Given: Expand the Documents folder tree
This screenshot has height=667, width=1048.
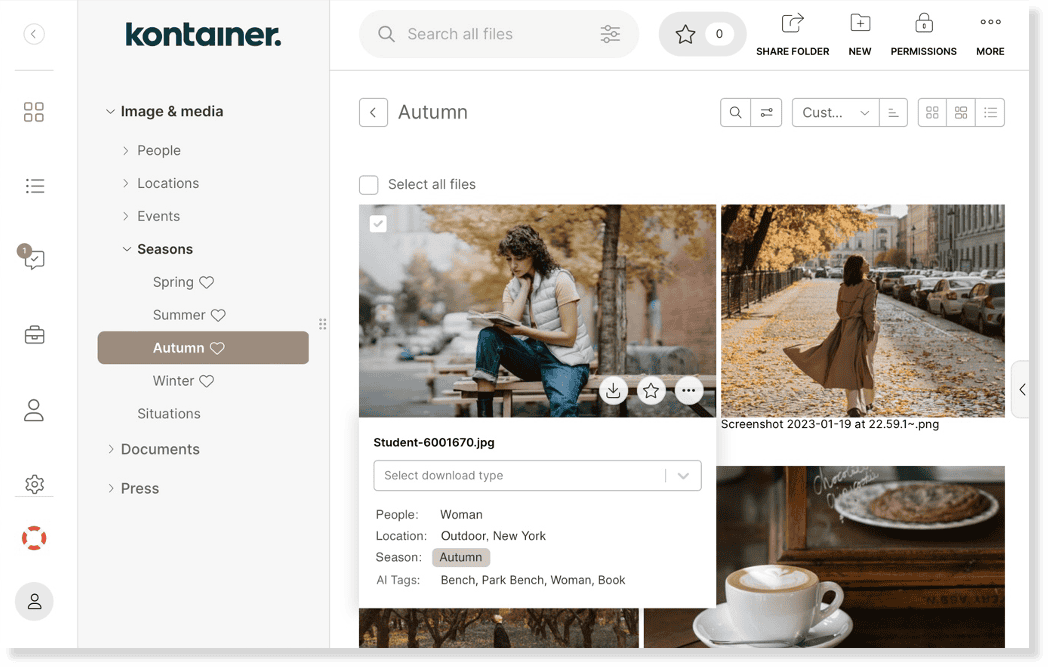Looking at the screenshot, I should pos(111,449).
